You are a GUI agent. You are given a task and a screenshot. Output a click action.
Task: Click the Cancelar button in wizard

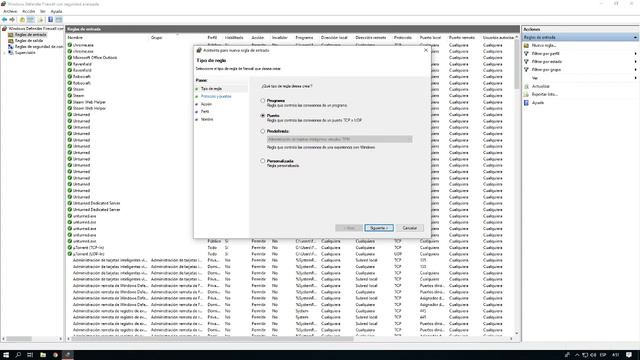410,228
